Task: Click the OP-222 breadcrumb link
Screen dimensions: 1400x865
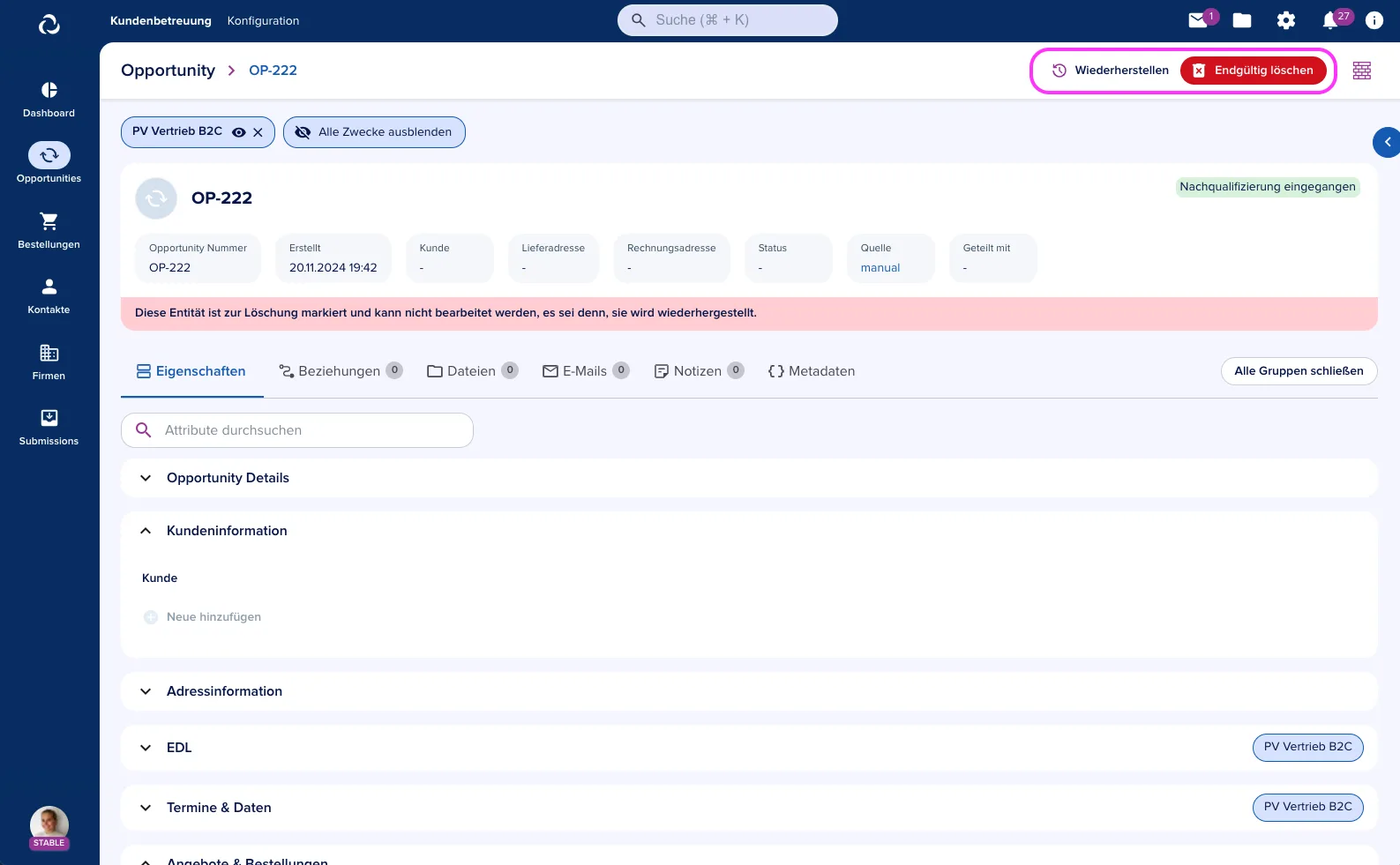Action: 273,71
